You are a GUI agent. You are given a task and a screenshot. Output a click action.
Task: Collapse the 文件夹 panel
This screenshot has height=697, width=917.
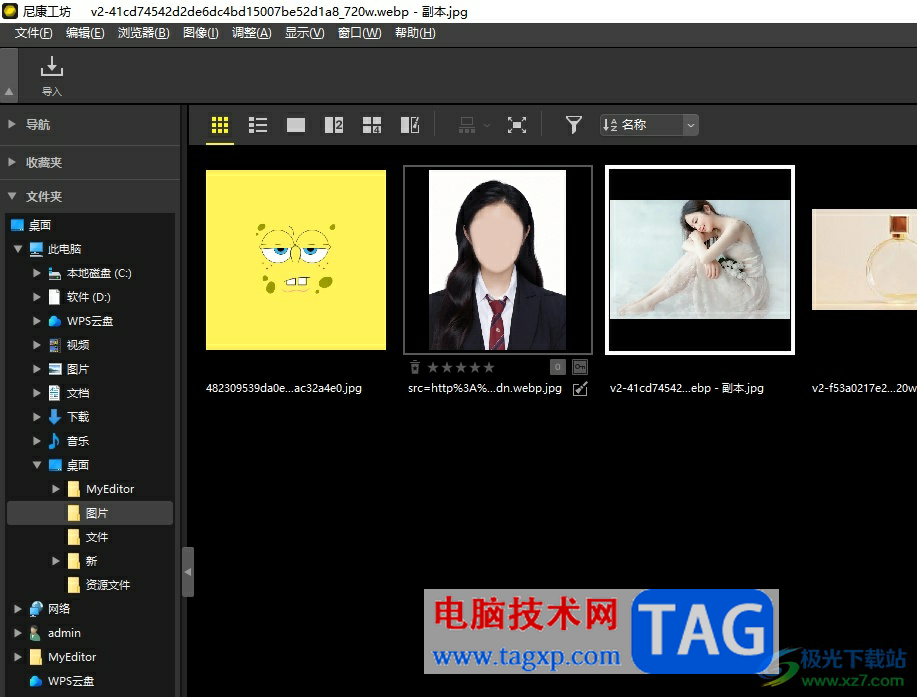pyautogui.click(x=11, y=196)
